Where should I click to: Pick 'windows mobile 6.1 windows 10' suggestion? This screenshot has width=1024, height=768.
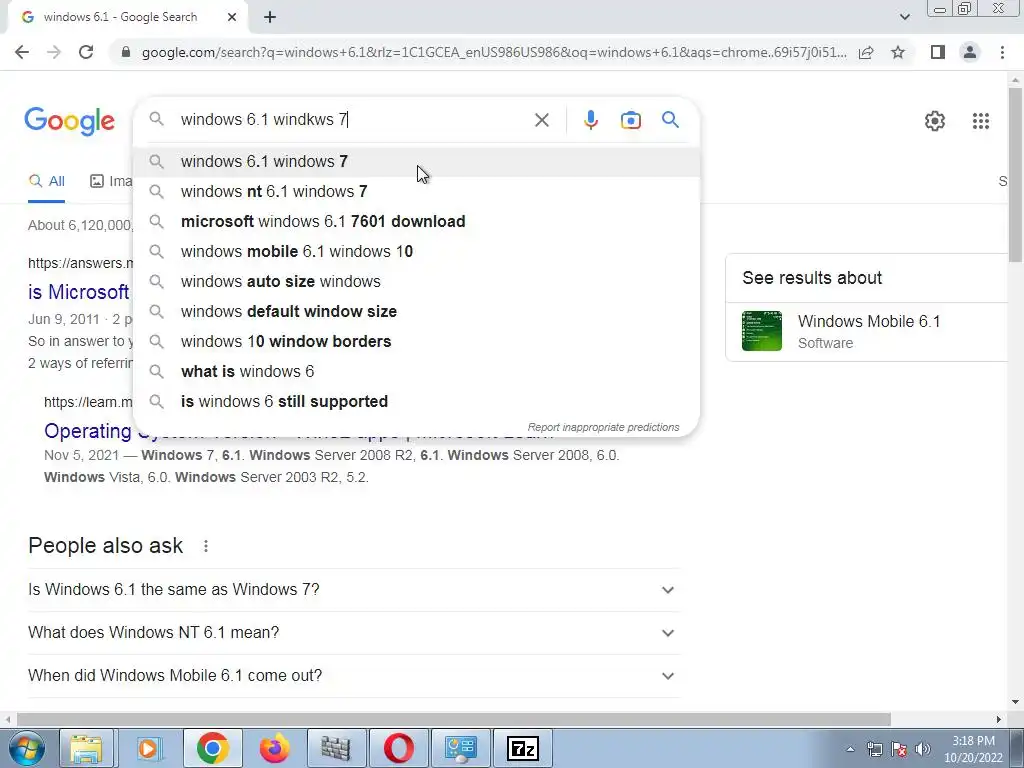[x=416, y=251]
